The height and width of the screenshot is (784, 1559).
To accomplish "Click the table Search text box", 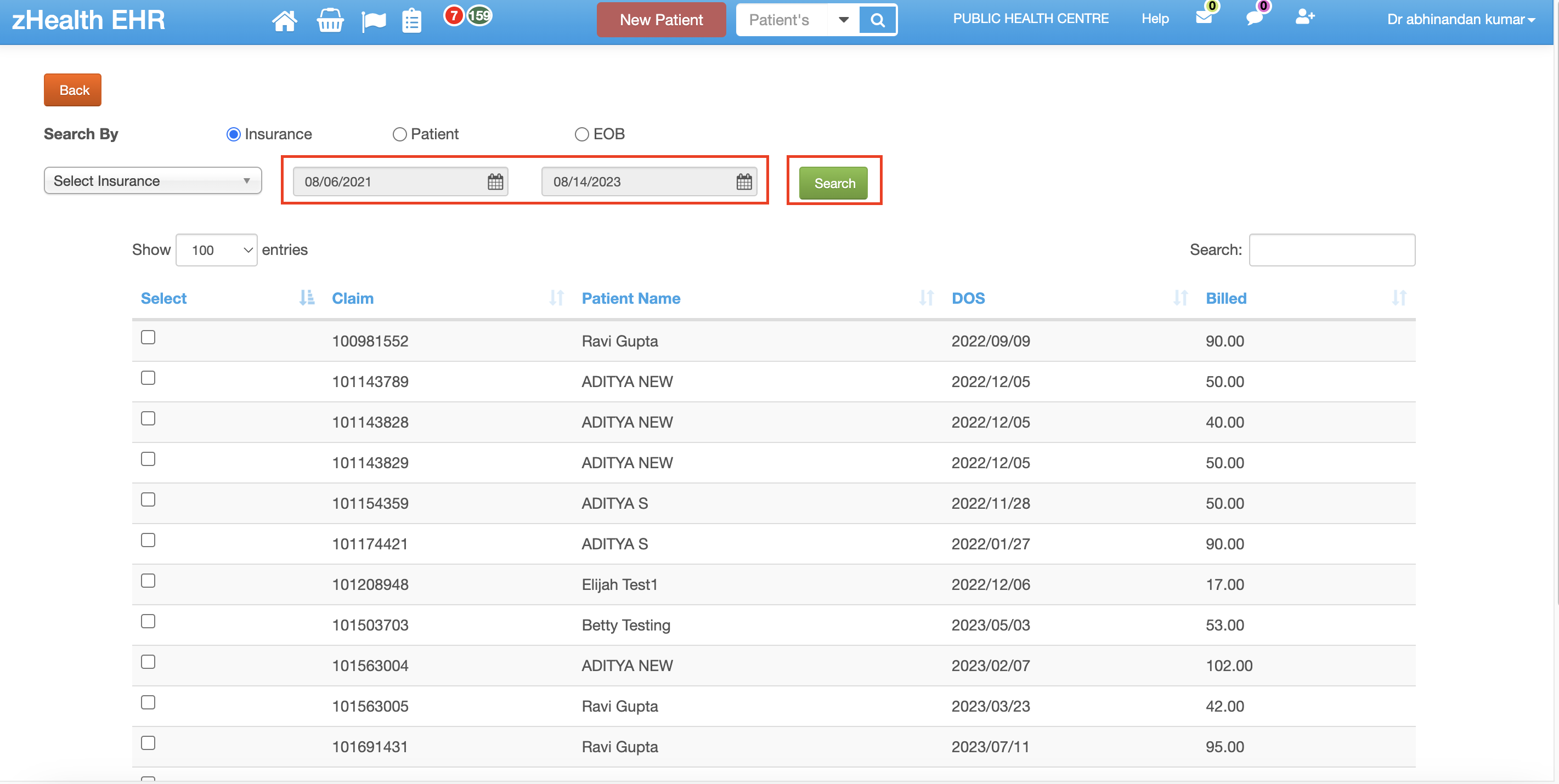I will [1331, 250].
